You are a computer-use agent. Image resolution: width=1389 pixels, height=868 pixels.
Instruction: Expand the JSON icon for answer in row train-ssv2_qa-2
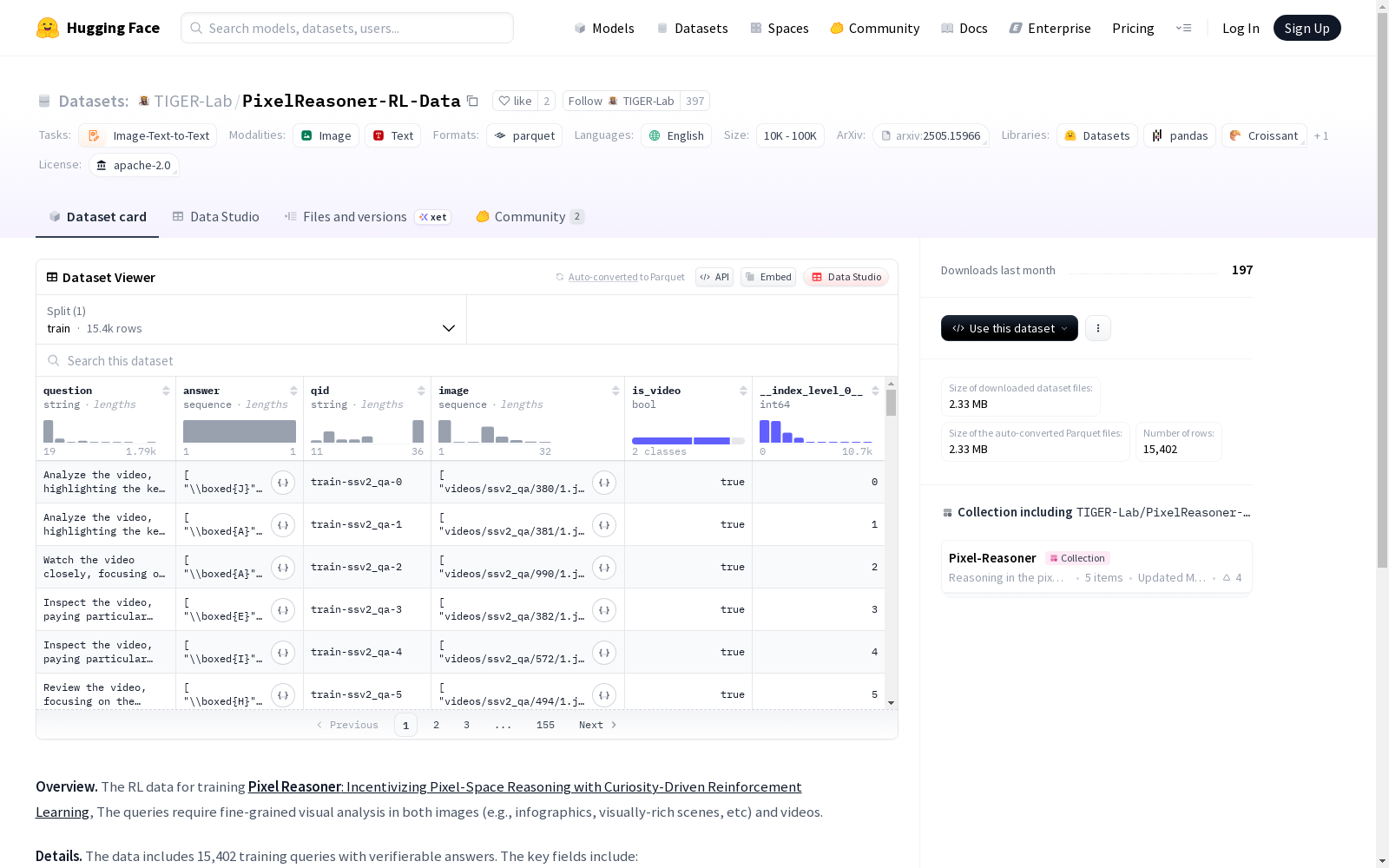click(x=283, y=568)
